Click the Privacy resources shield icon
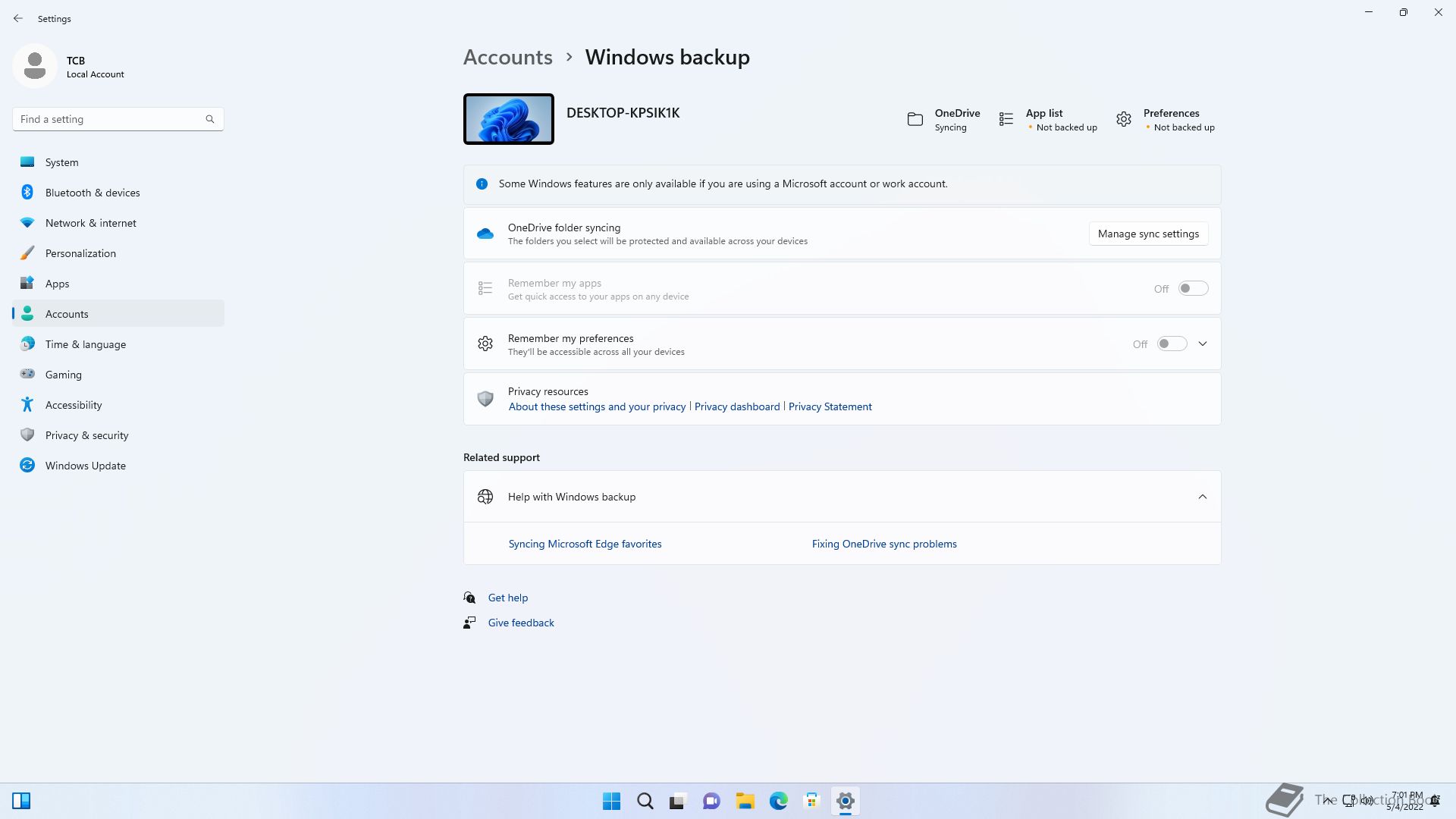 point(485,398)
